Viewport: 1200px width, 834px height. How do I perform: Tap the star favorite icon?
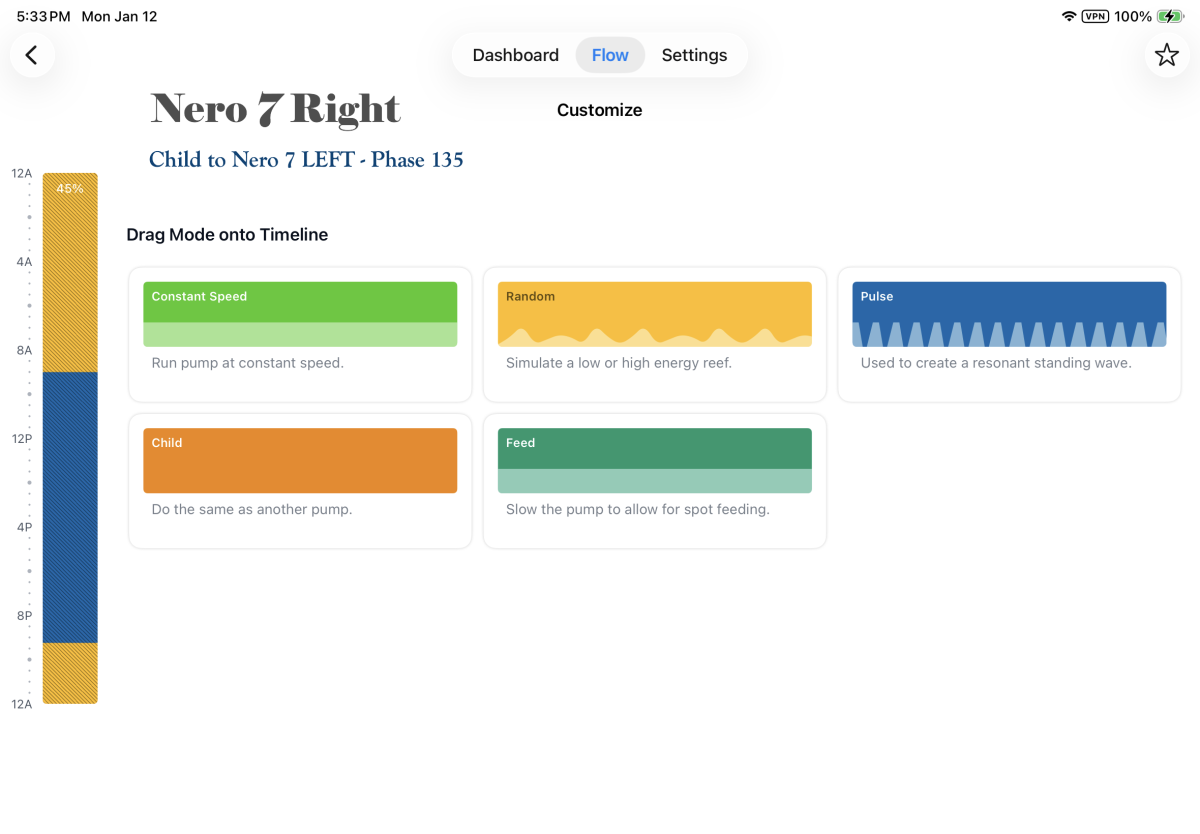pyautogui.click(x=1167, y=55)
